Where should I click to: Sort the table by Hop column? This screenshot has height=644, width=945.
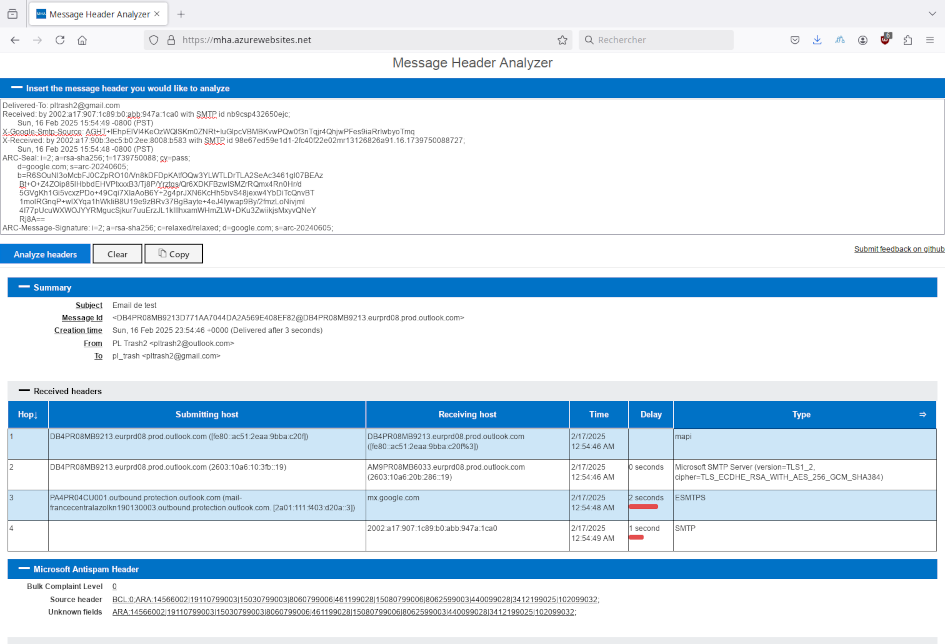(27, 414)
